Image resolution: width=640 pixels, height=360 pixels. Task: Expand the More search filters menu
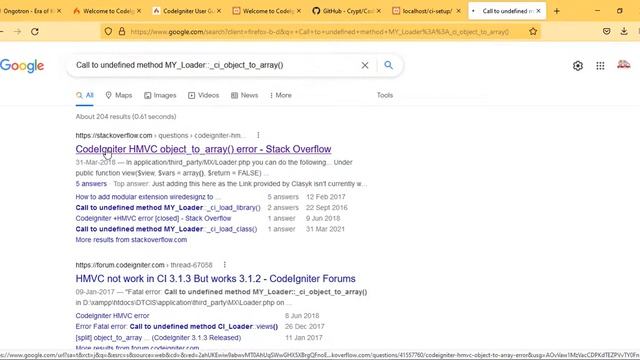280,95
